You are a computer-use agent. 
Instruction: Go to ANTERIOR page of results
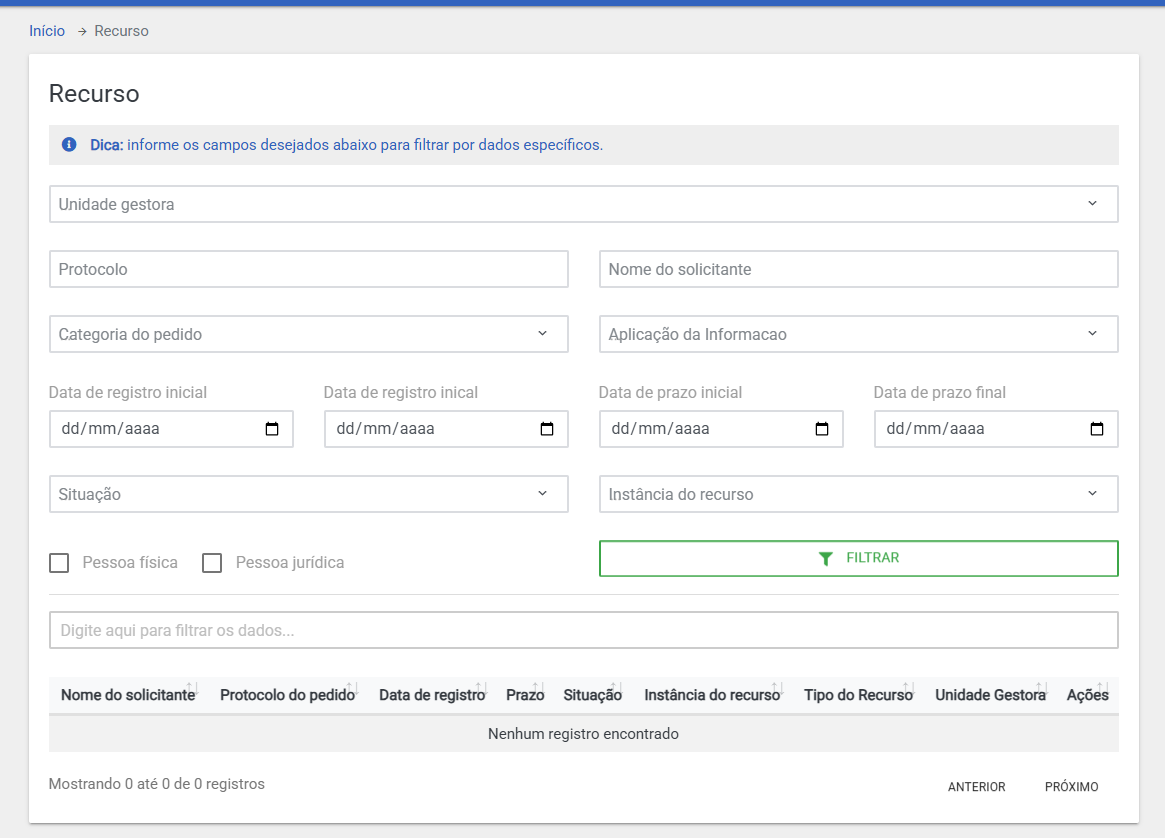[x=976, y=787]
